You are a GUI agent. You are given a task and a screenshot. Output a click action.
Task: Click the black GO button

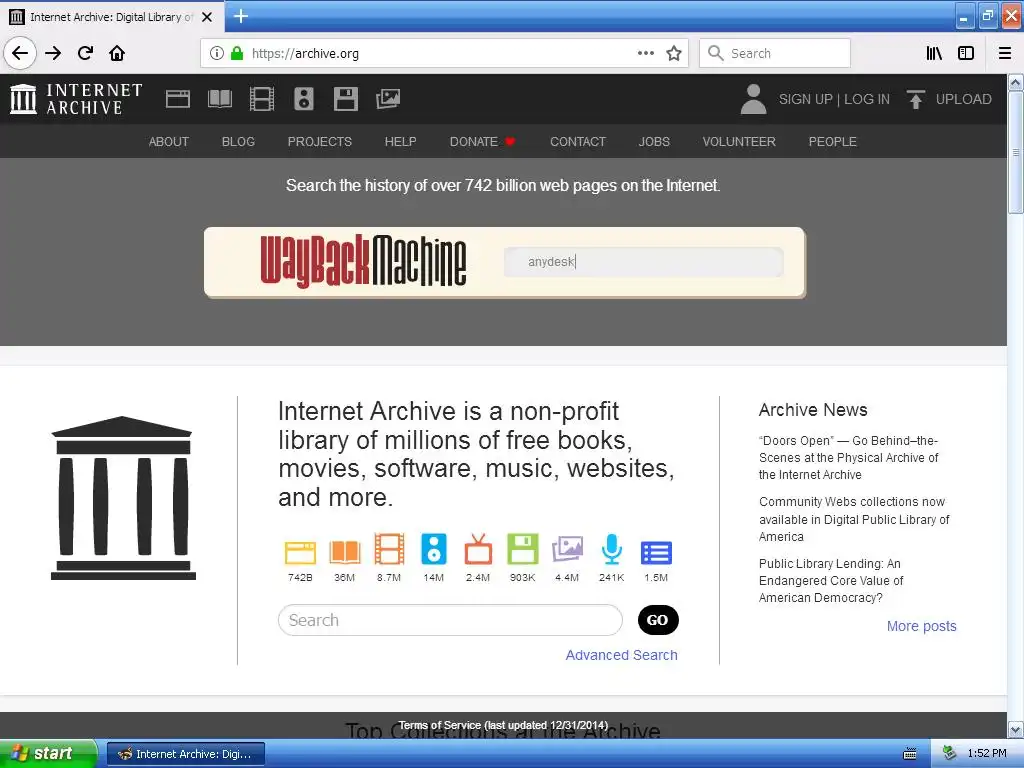tap(658, 620)
